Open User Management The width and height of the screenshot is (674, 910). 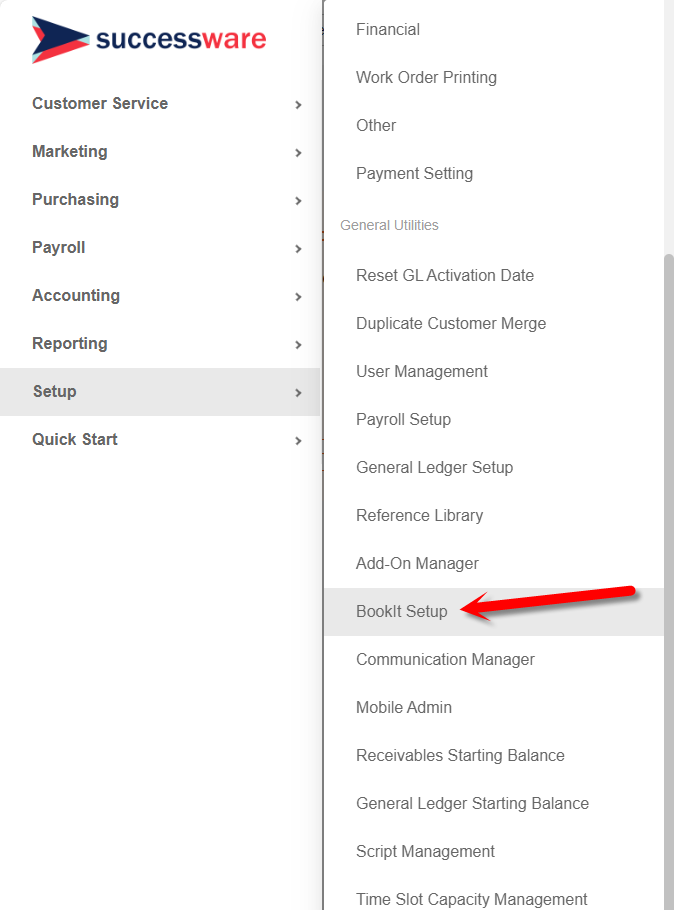click(421, 371)
